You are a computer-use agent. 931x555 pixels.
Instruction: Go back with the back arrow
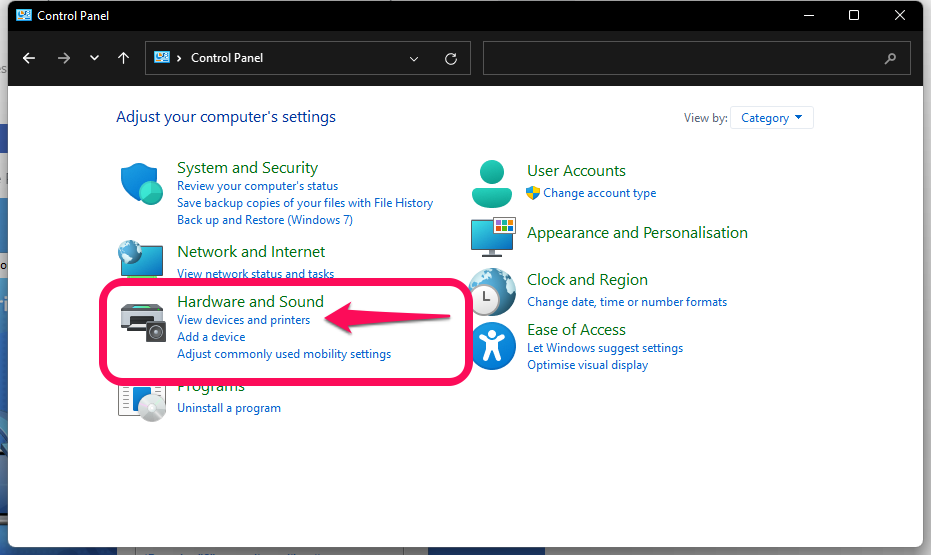29,58
